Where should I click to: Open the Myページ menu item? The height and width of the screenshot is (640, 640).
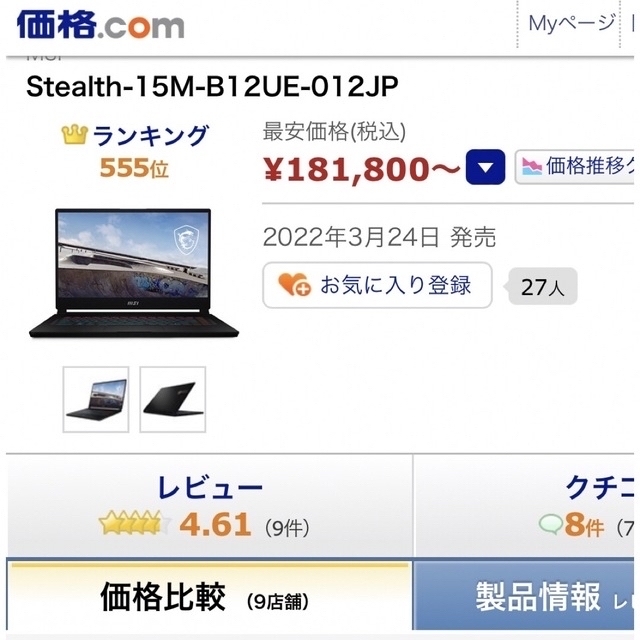tap(571, 23)
